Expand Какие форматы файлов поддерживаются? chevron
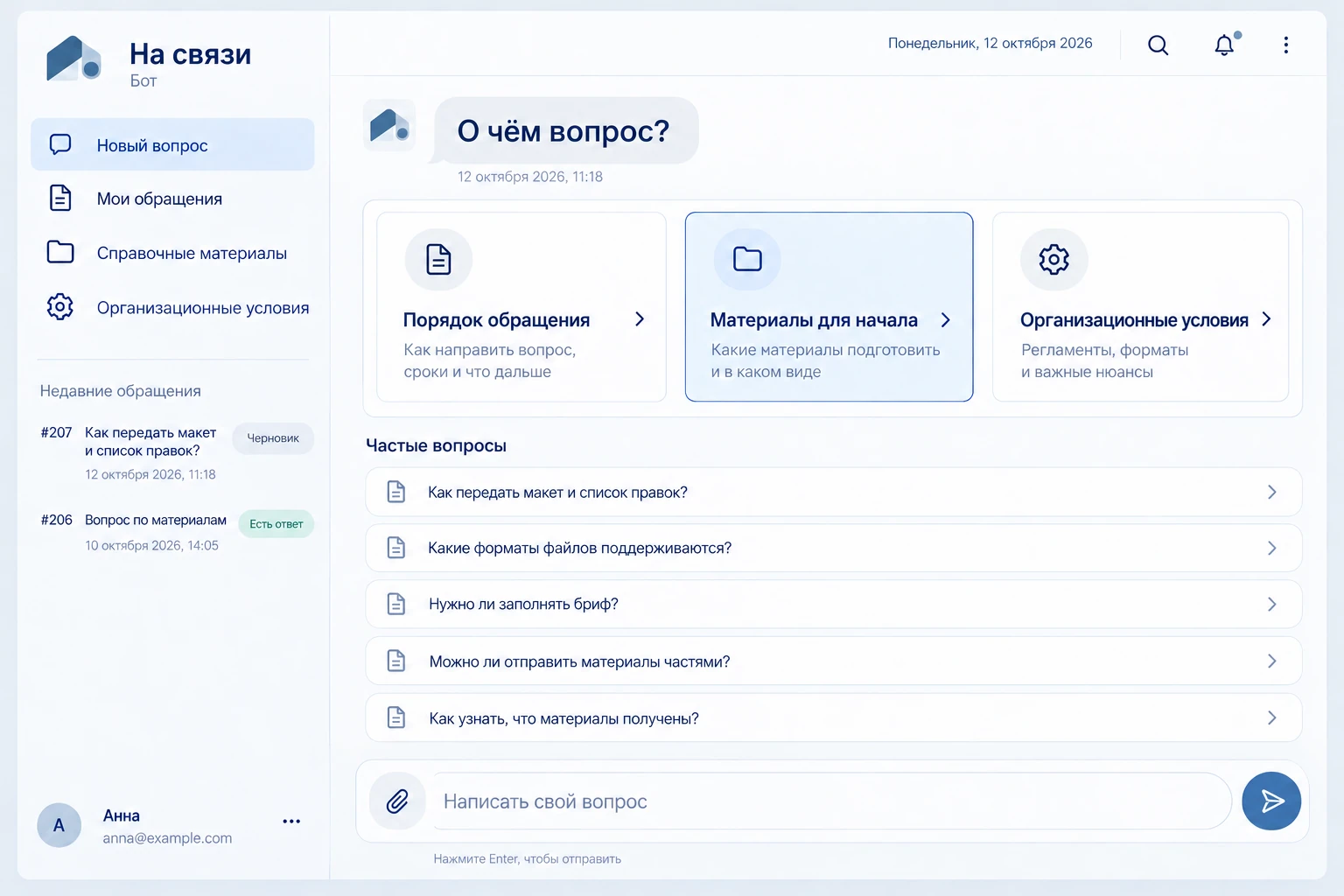 coord(1272,549)
